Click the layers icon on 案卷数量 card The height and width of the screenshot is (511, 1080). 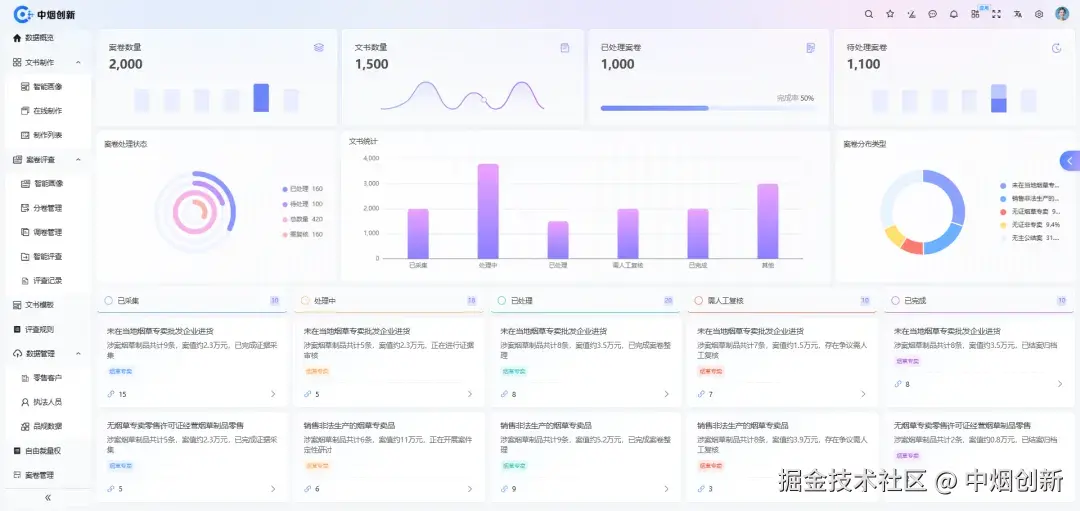pyautogui.click(x=319, y=48)
